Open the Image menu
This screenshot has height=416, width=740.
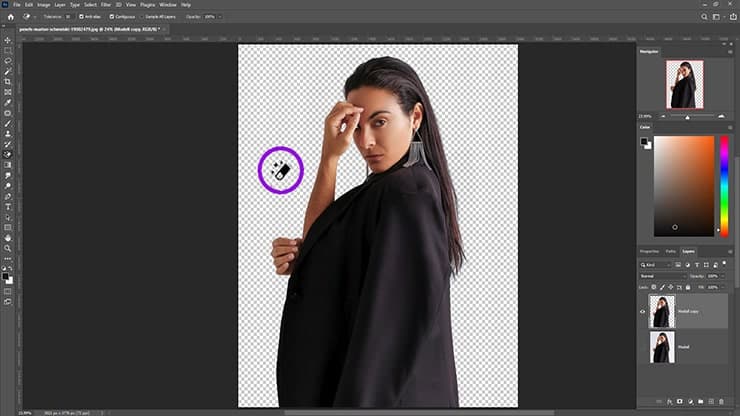tap(43, 5)
